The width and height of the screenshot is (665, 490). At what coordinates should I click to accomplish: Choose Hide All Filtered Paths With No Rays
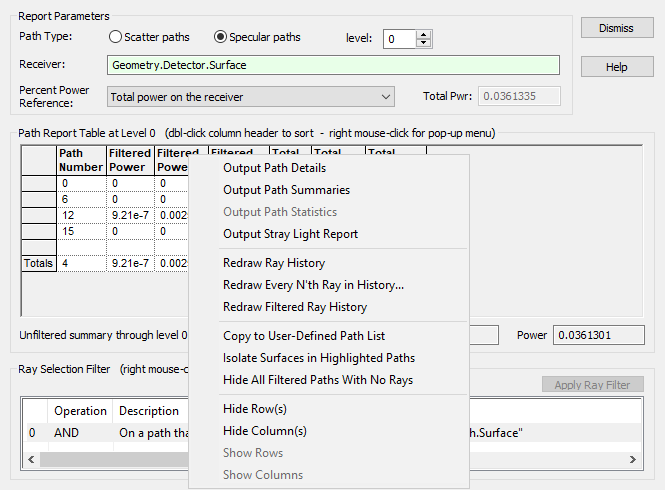pyautogui.click(x=318, y=380)
